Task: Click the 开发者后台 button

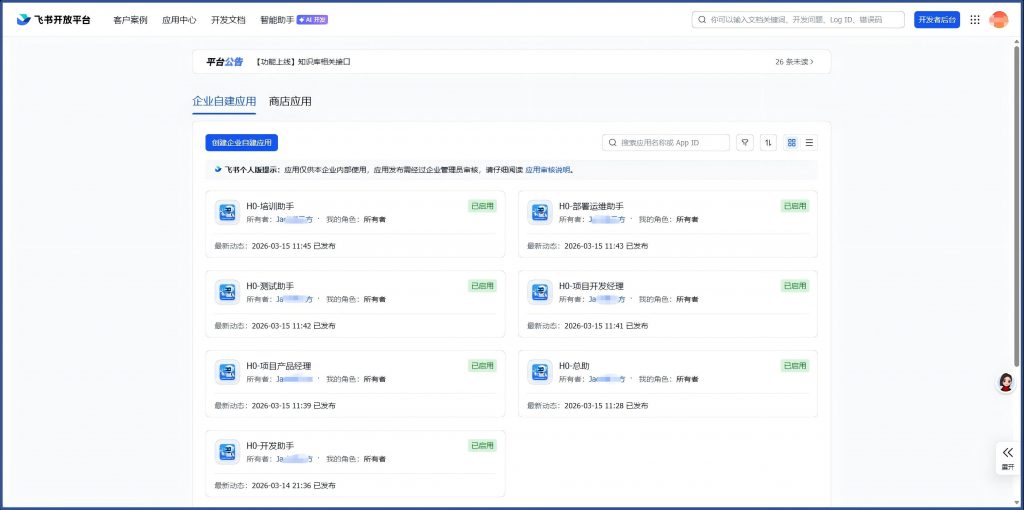Action: click(936, 20)
